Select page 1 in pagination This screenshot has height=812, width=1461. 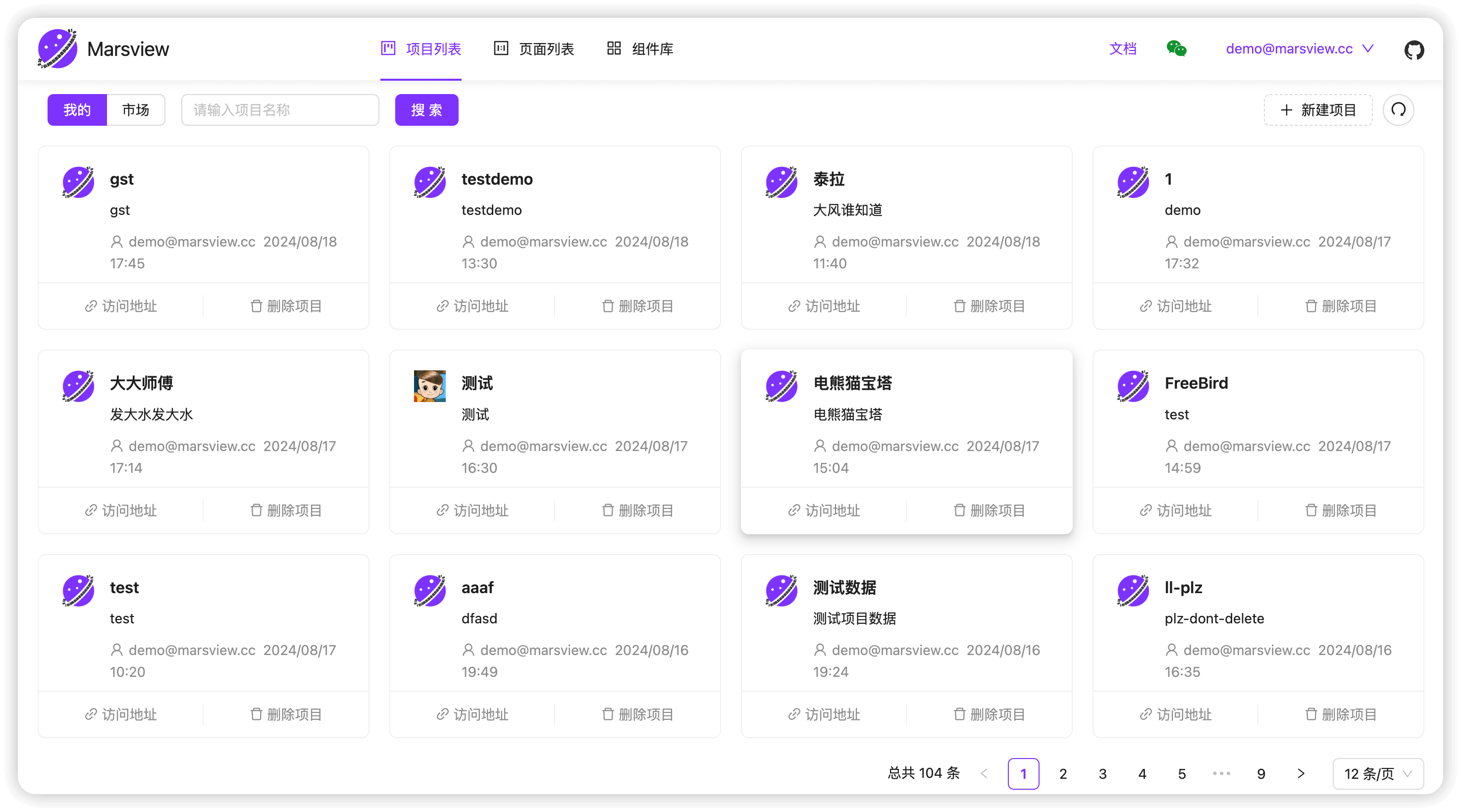1023,774
